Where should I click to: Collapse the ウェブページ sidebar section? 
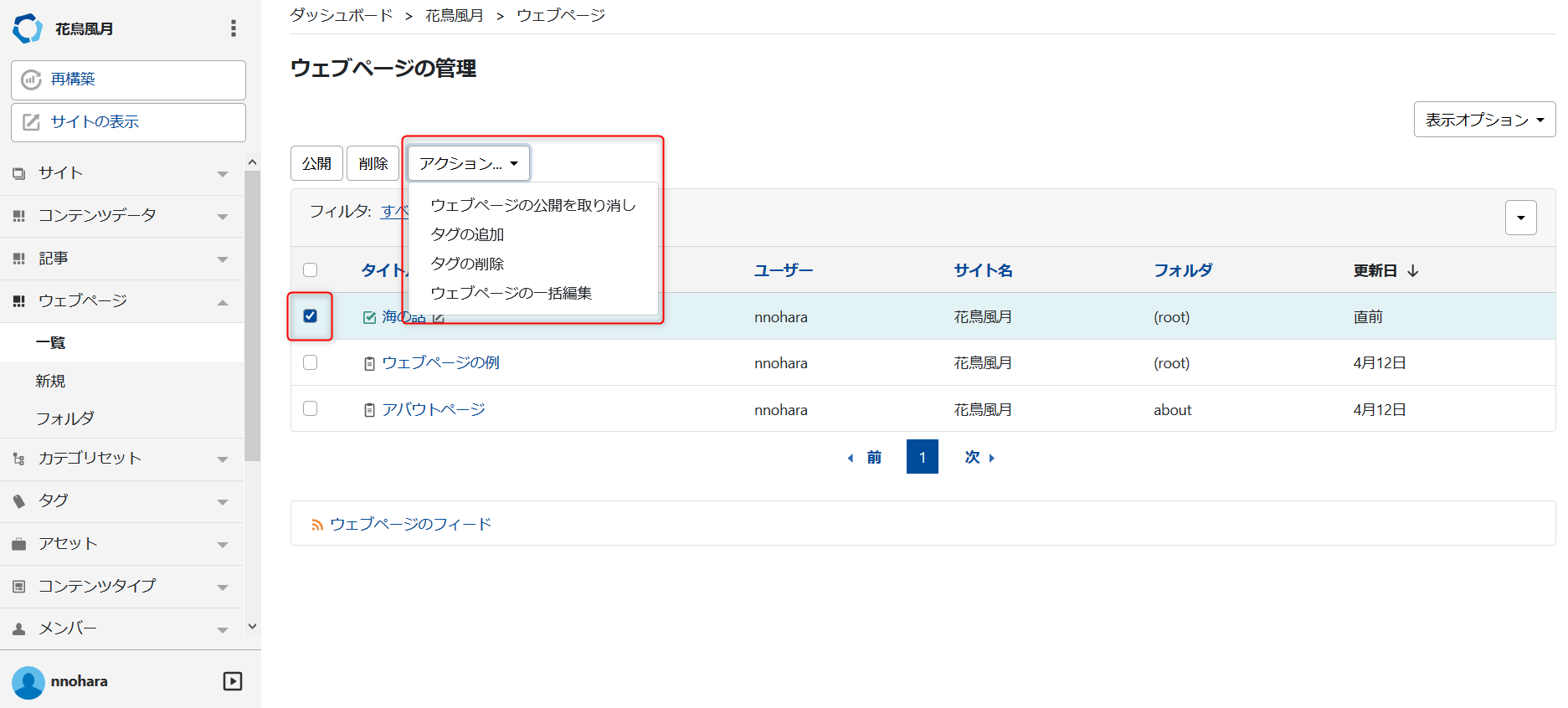[x=223, y=302]
